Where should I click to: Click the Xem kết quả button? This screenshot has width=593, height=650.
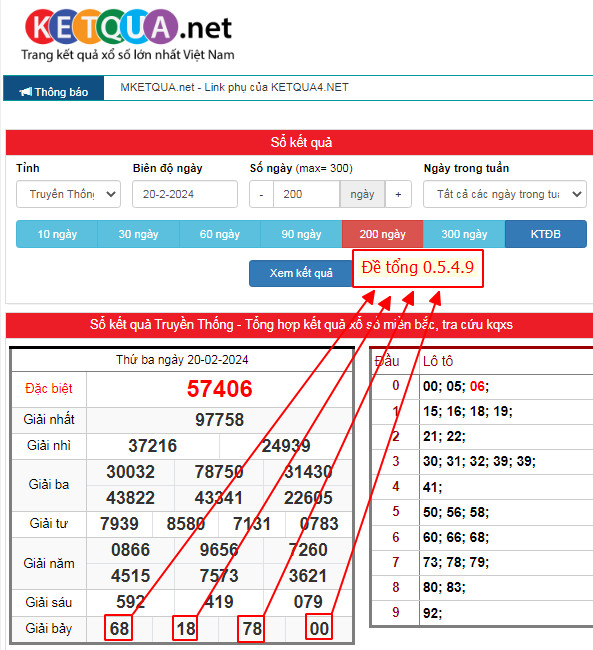tap(301, 273)
